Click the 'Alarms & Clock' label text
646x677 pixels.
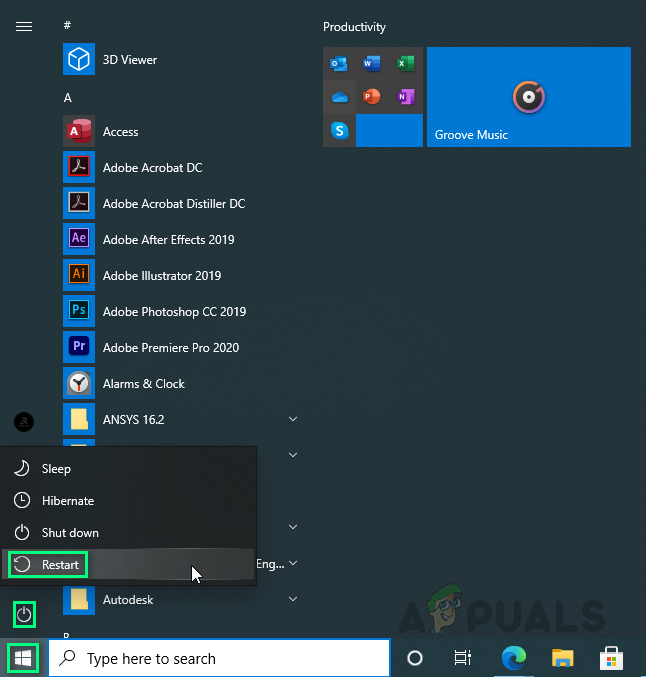(144, 384)
